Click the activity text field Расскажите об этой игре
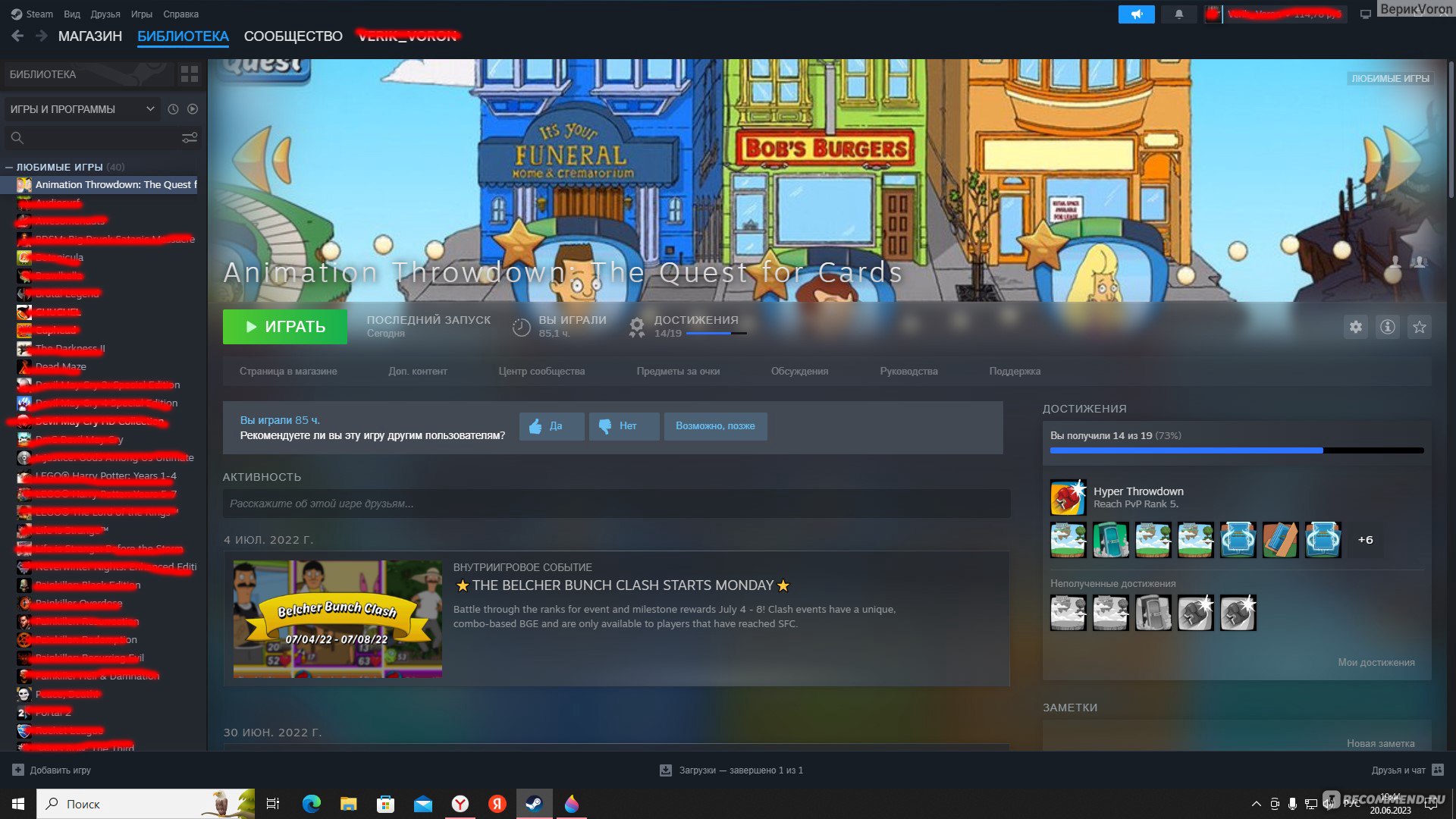 pos(616,504)
